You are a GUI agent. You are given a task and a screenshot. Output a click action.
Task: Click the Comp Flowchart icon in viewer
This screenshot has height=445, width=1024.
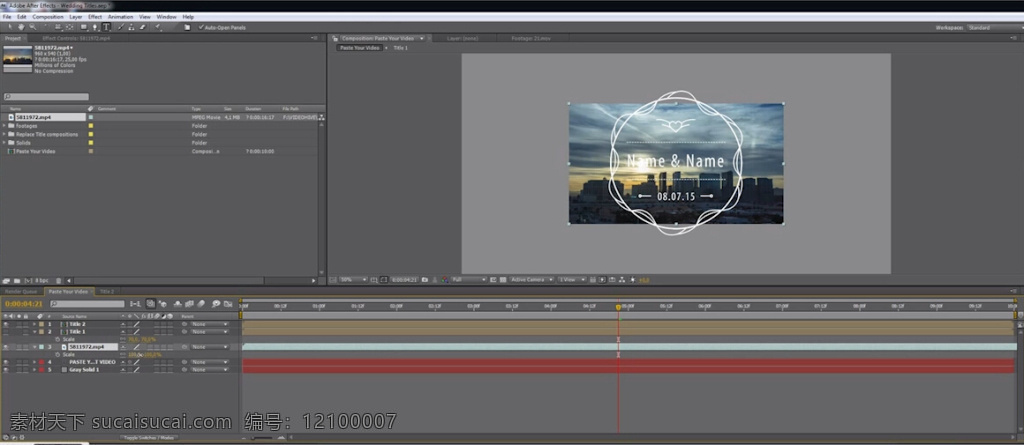tap(621, 280)
